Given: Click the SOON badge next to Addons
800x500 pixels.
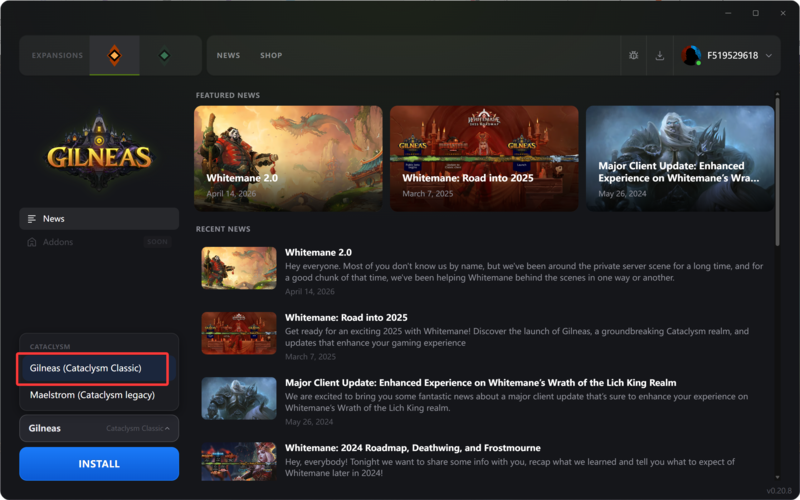Looking at the screenshot, I should click(x=157, y=242).
